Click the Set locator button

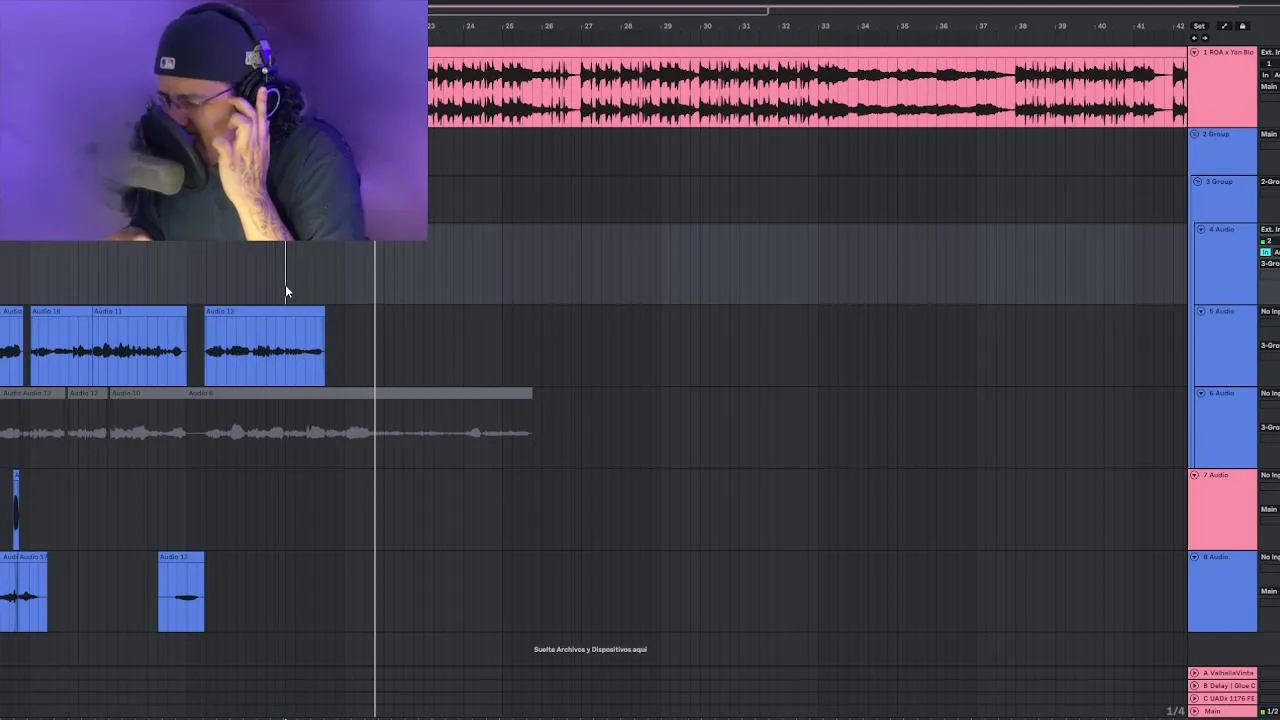pyautogui.click(x=1199, y=26)
